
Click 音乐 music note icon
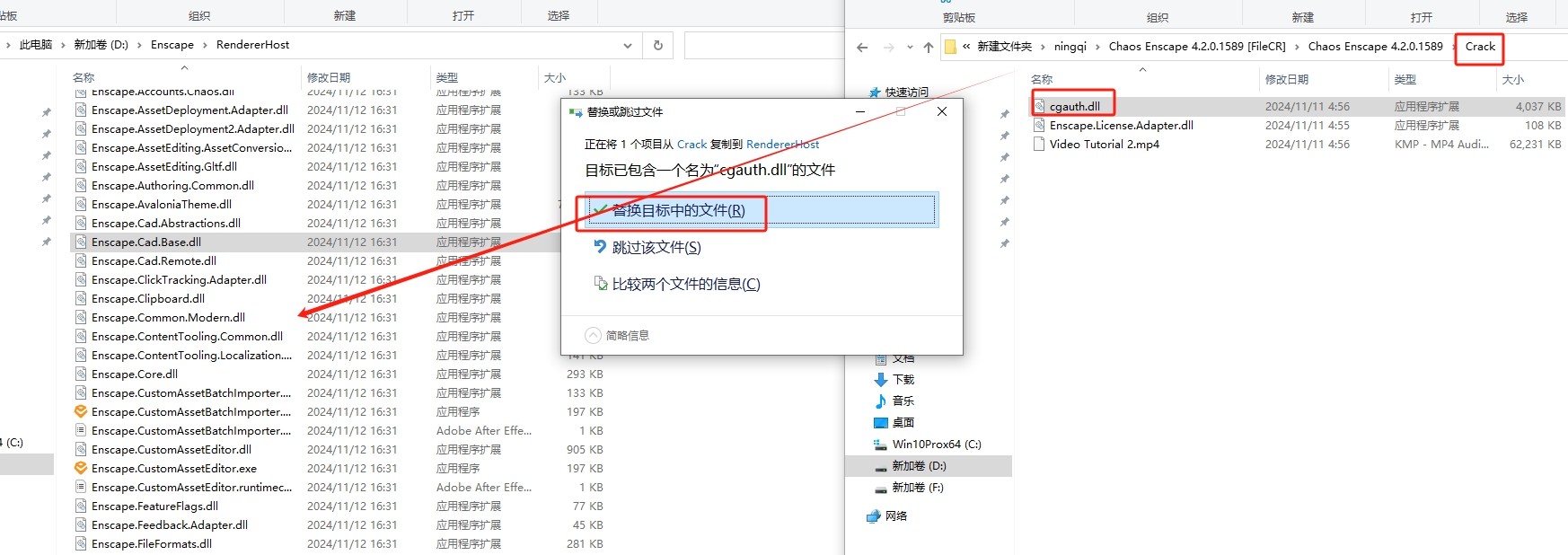[881, 401]
